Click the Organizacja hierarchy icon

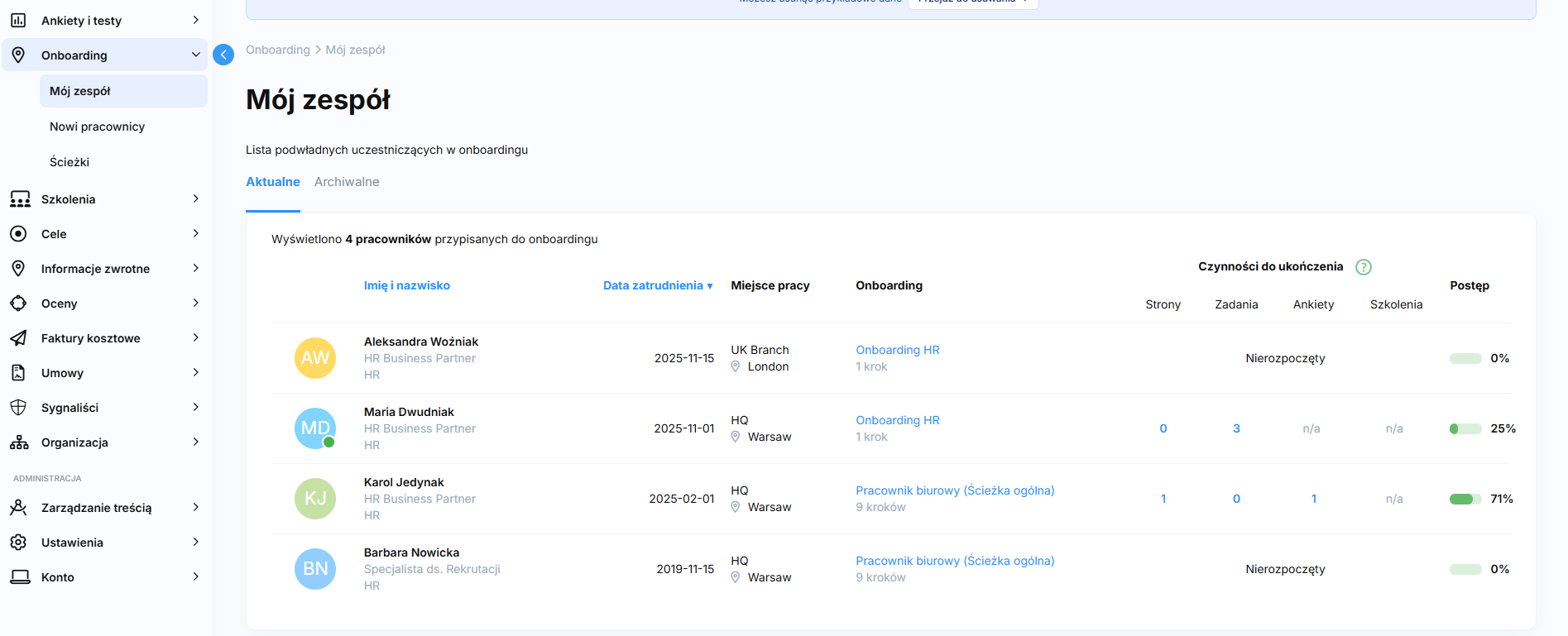coord(19,442)
